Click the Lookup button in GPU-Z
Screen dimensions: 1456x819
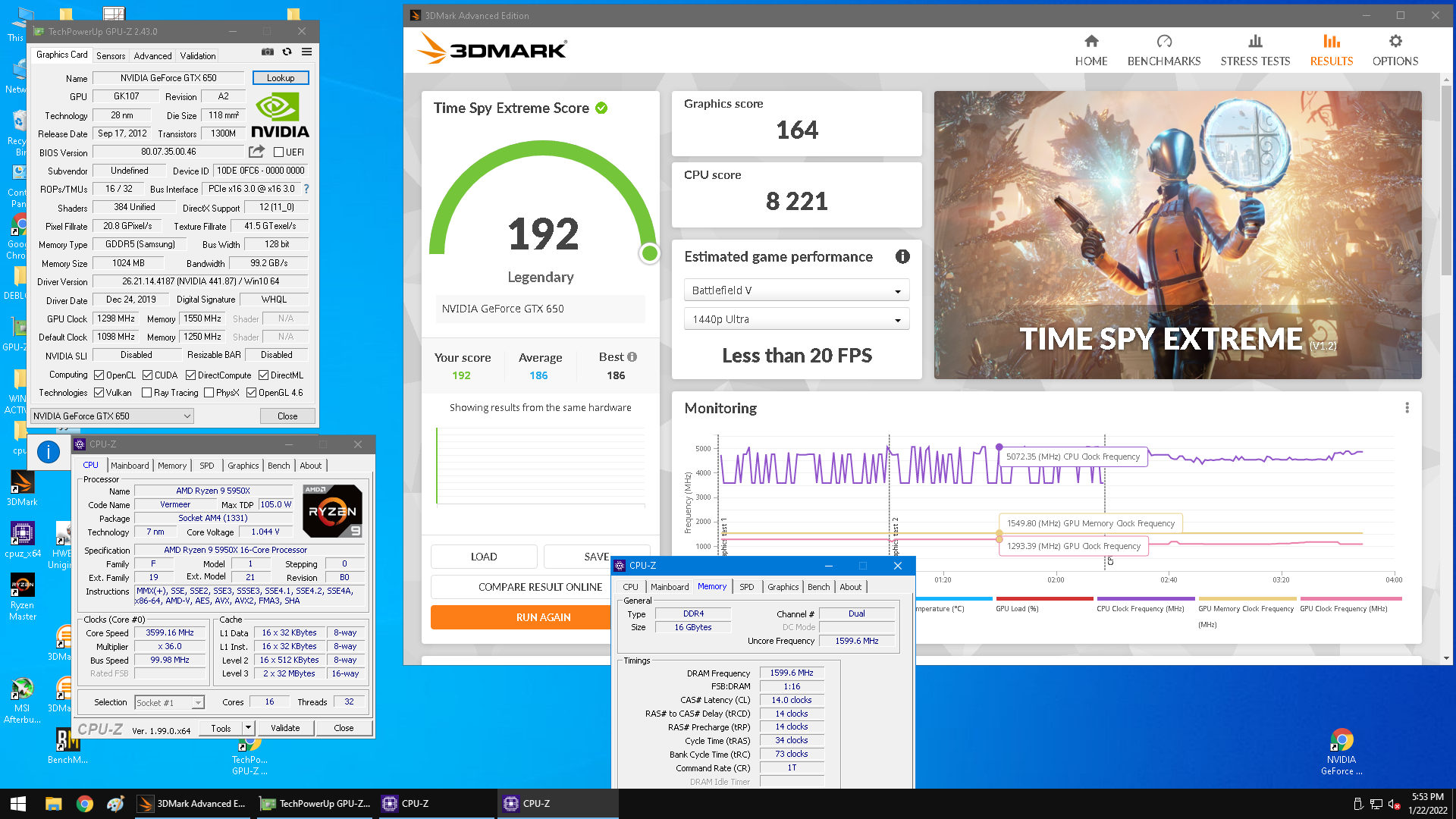281,78
